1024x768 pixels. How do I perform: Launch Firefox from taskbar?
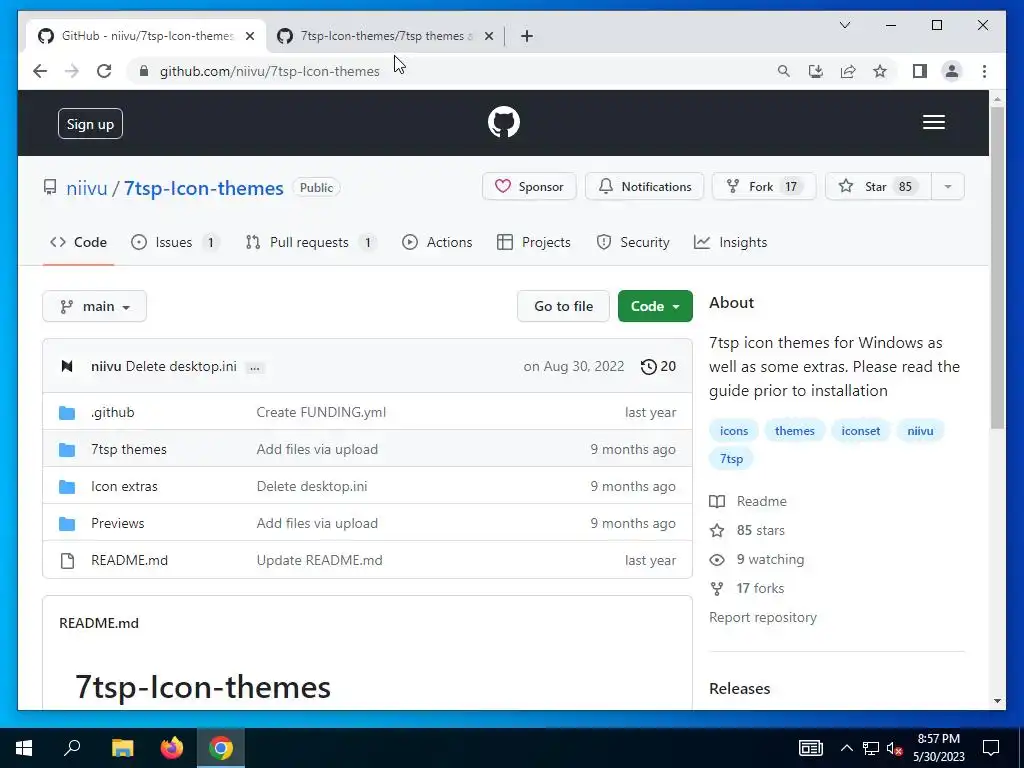click(x=172, y=748)
